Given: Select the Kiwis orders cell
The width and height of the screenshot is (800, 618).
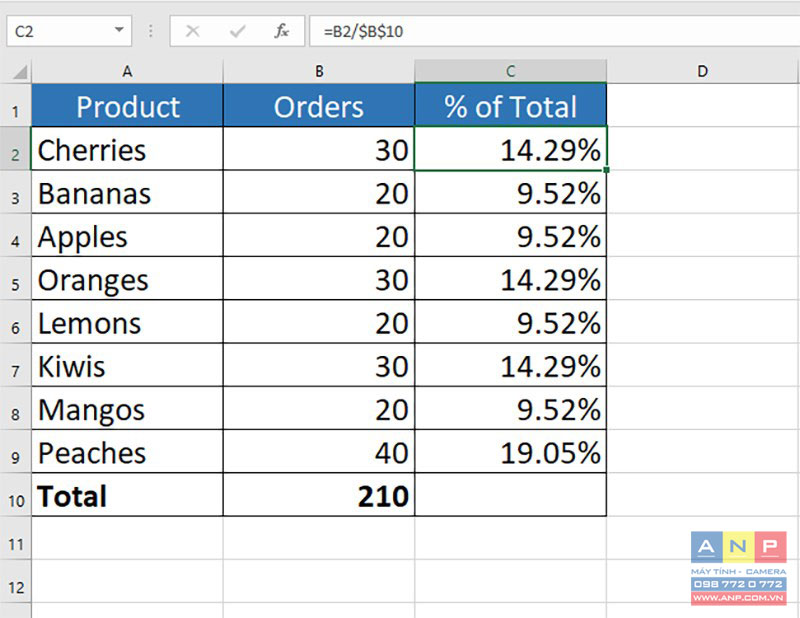Looking at the screenshot, I should pyautogui.click(x=319, y=365).
